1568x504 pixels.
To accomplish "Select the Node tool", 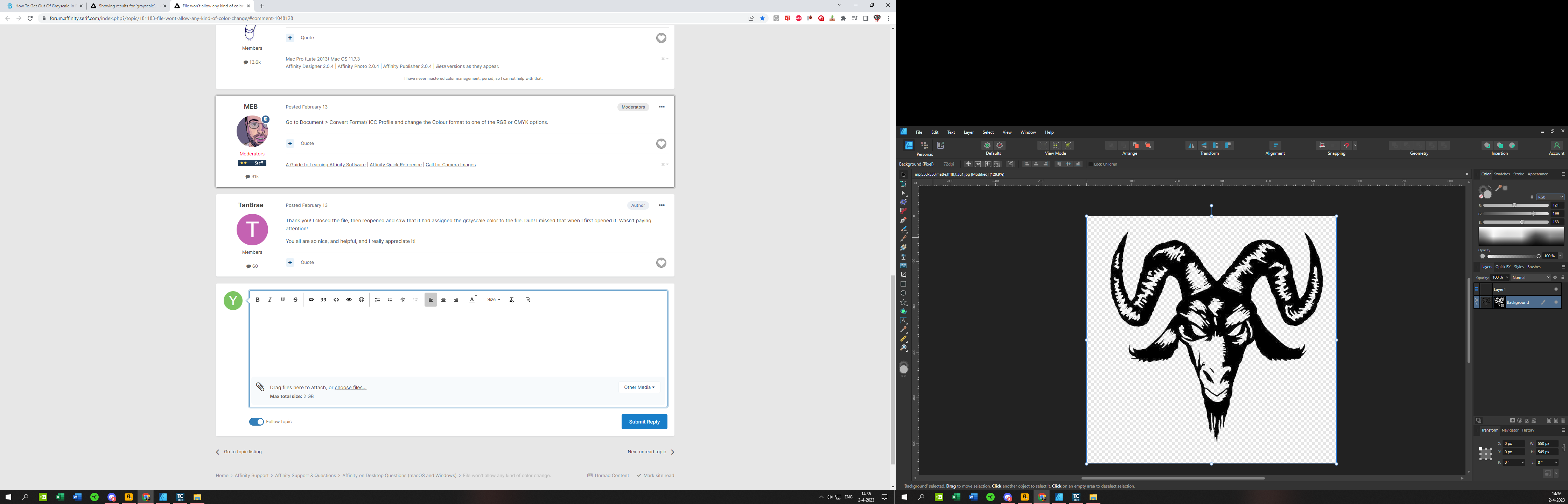I will [x=903, y=193].
